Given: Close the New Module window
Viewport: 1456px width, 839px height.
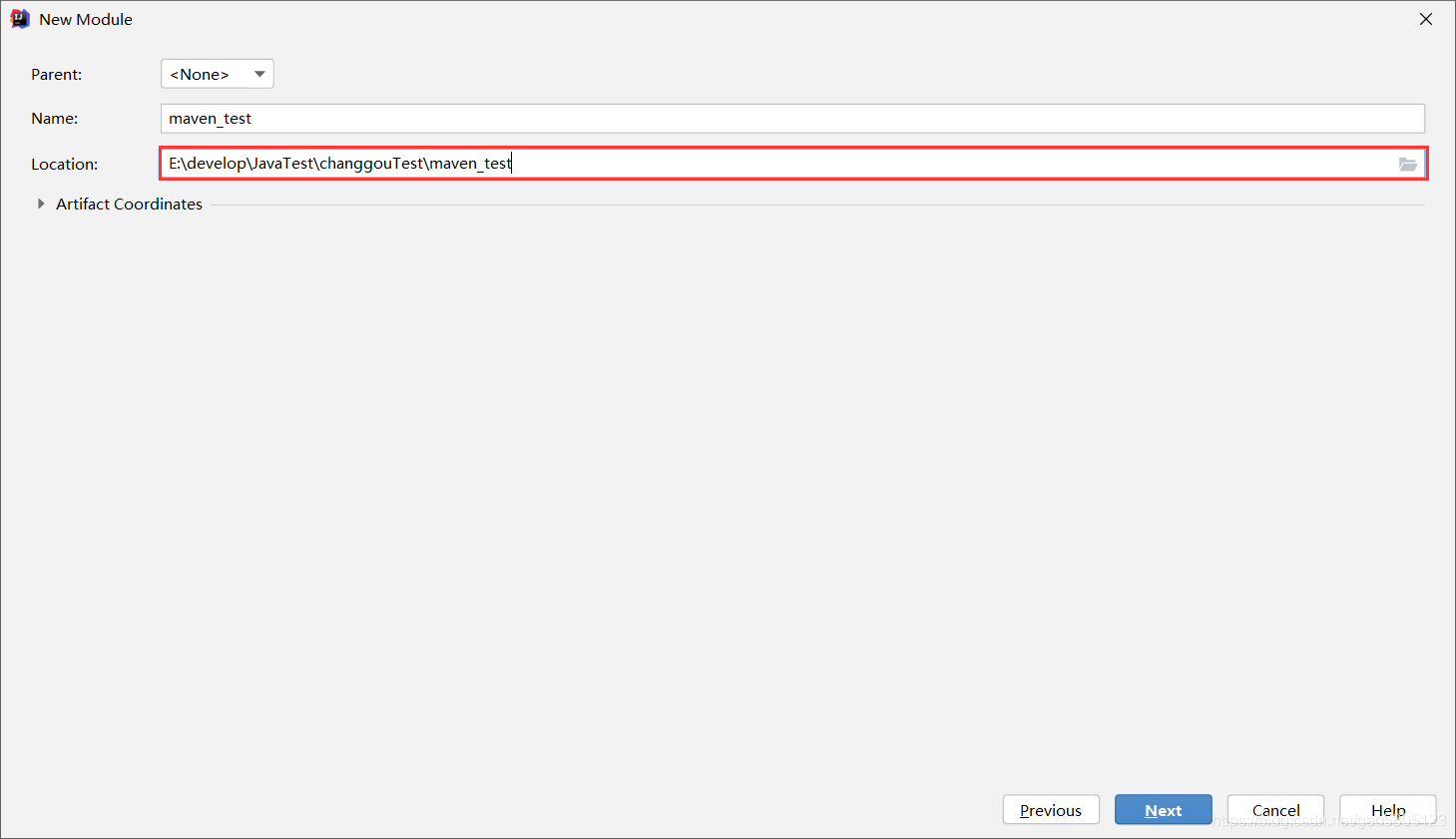Looking at the screenshot, I should coord(1426,19).
